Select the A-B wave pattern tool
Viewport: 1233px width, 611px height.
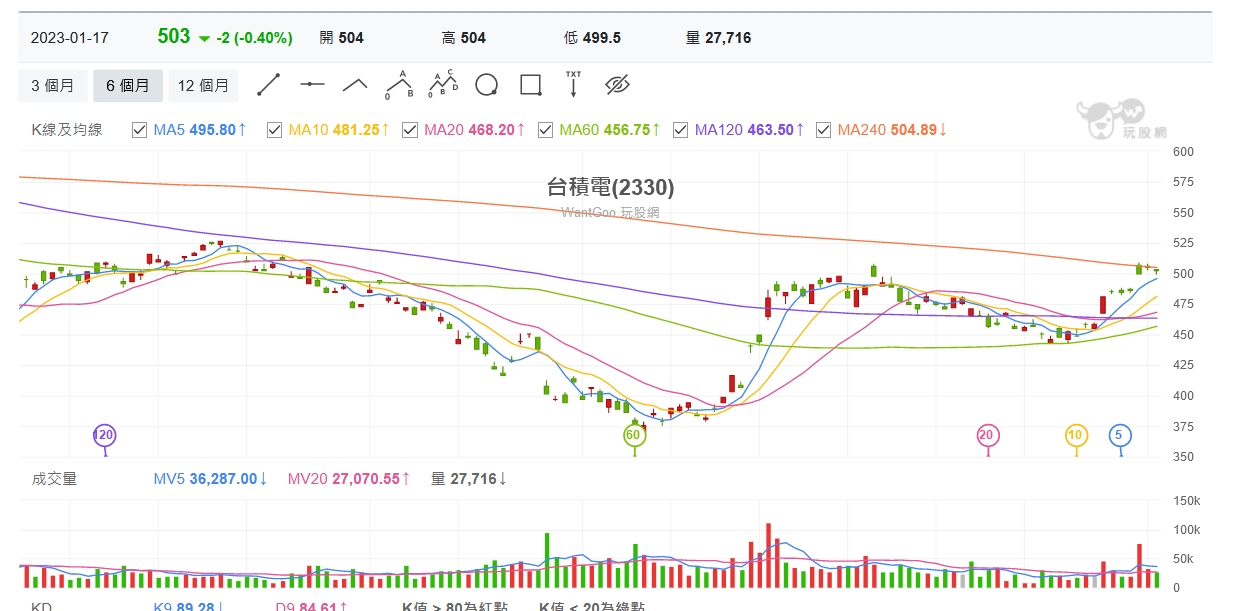(x=400, y=84)
